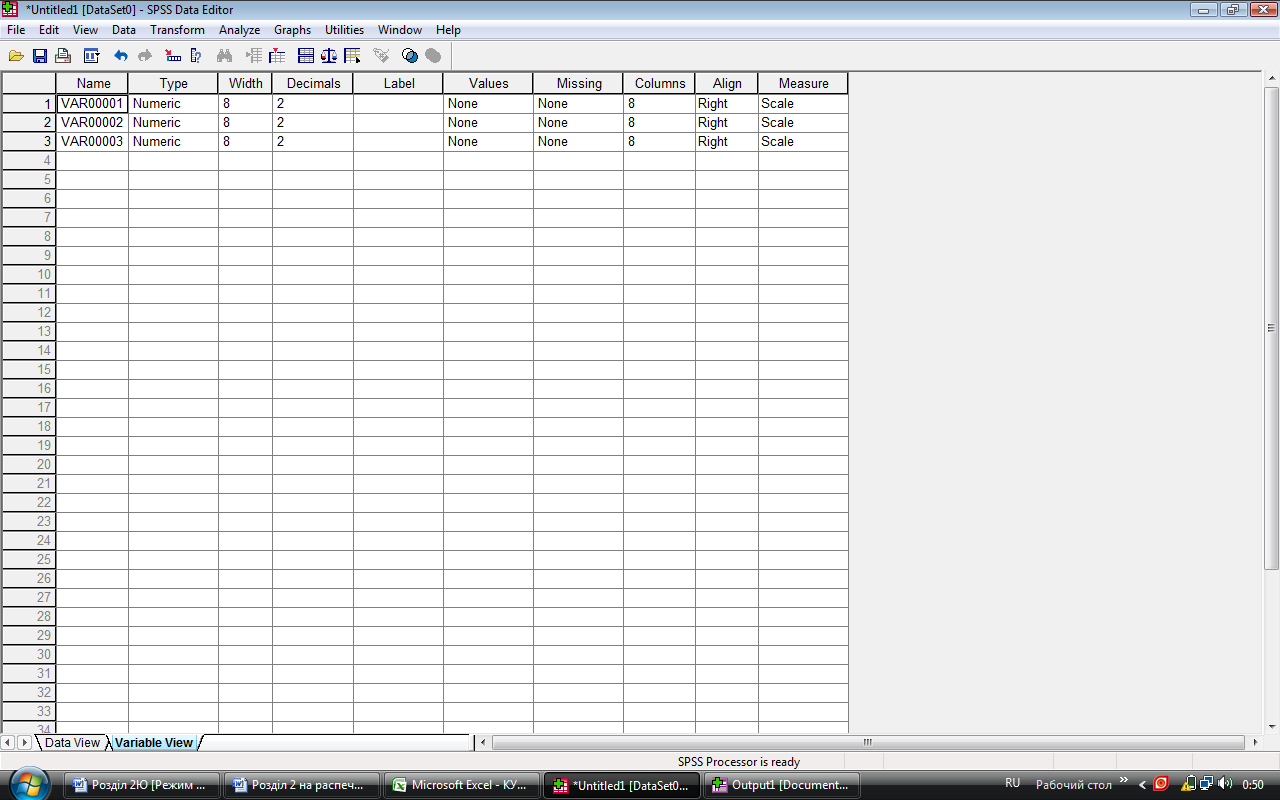The height and width of the screenshot is (800, 1280).
Task: Open the Window menu
Action: pyautogui.click(x=400, y=30)
